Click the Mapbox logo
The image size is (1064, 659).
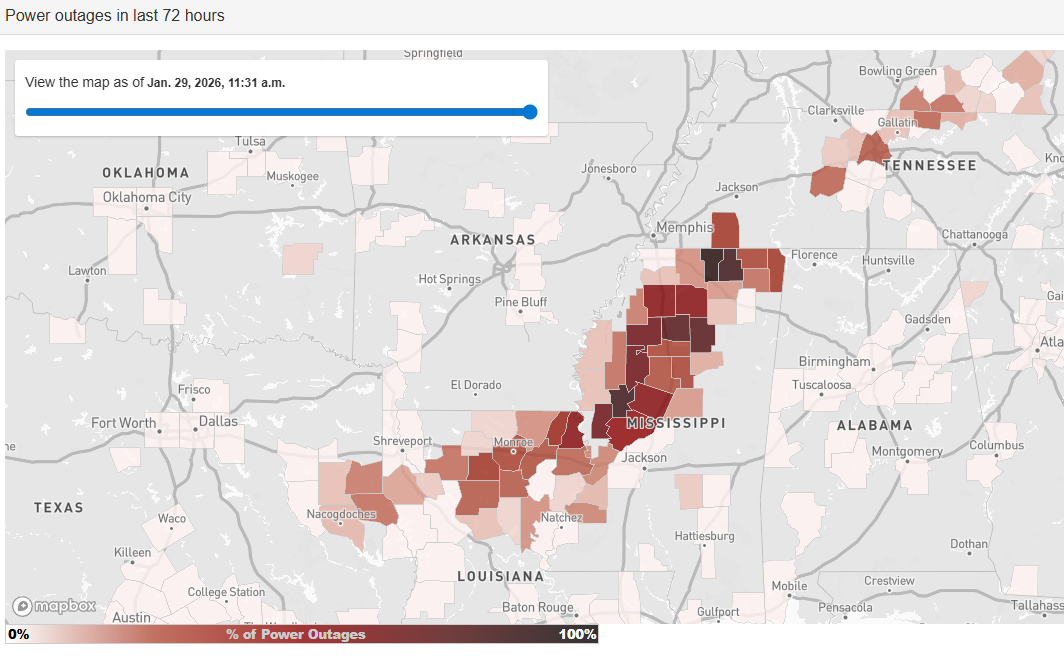point(54,605)
